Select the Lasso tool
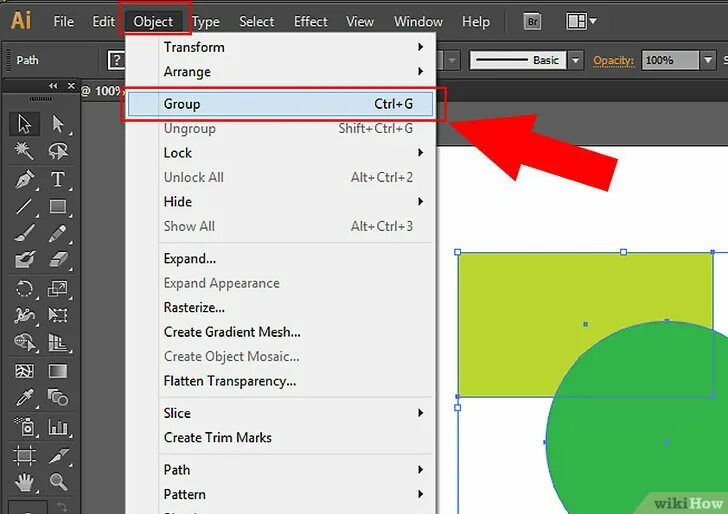 [58, 151]
